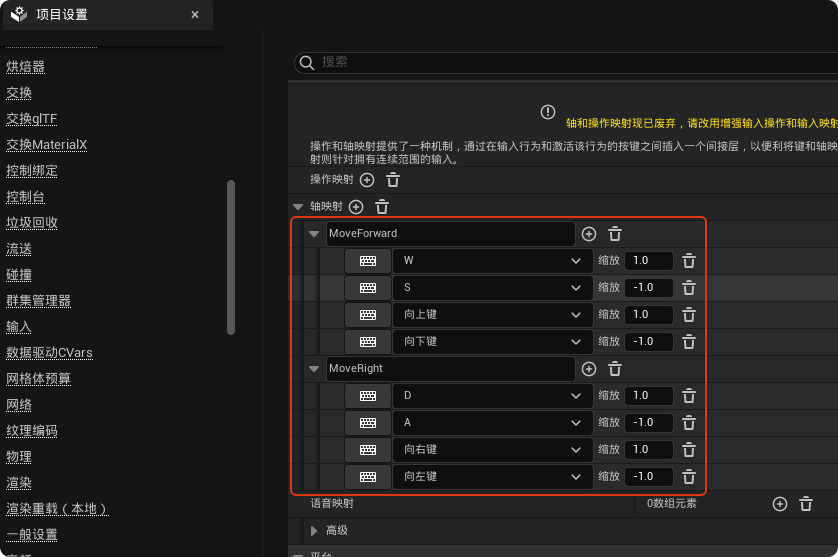This screenshot has height=557, width=838.
Task: Delete all action mappings (操作映射)
Action: (393, 180)
